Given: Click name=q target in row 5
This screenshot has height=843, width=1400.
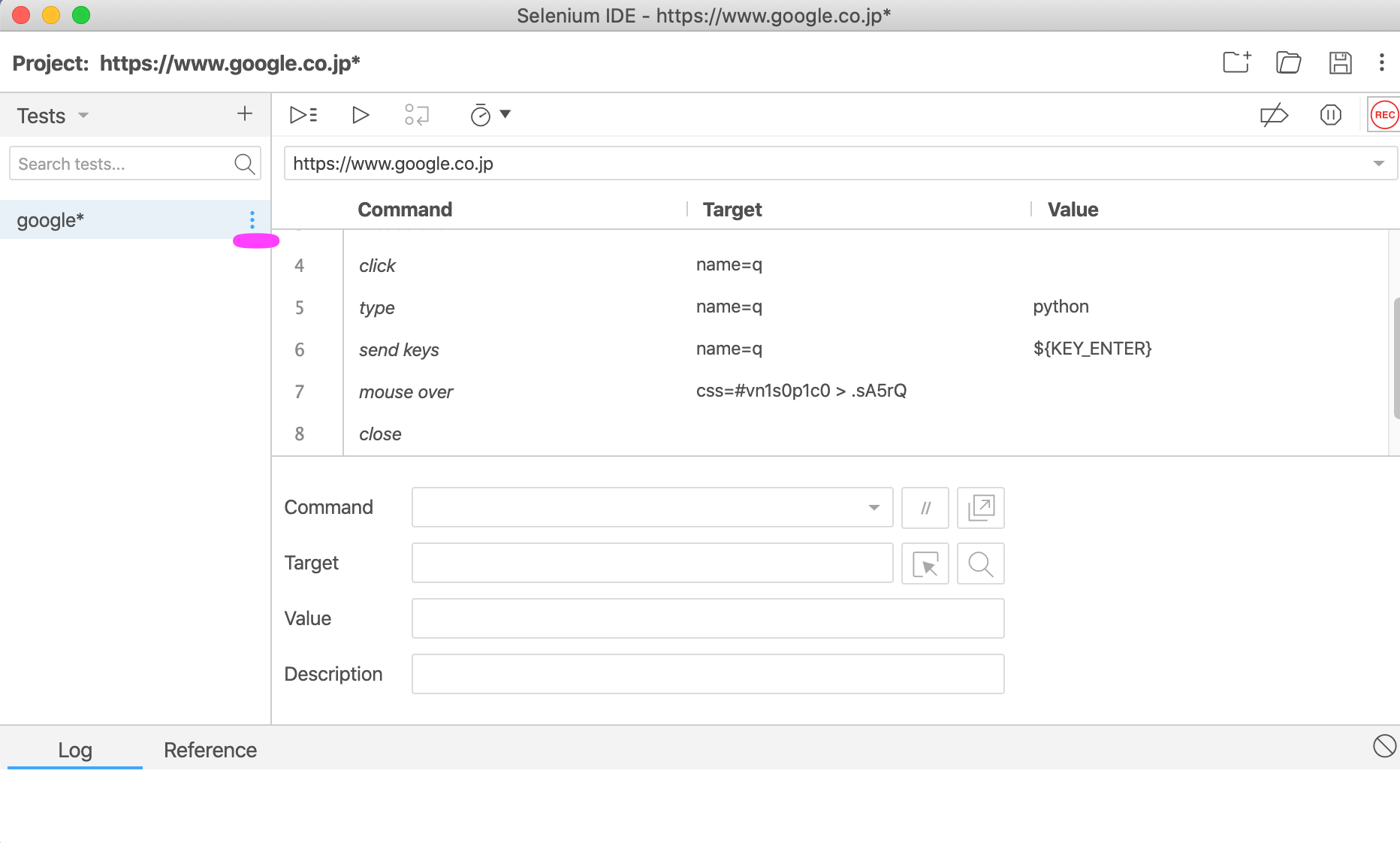Looking at the screenshot, I should pos(729,307).
